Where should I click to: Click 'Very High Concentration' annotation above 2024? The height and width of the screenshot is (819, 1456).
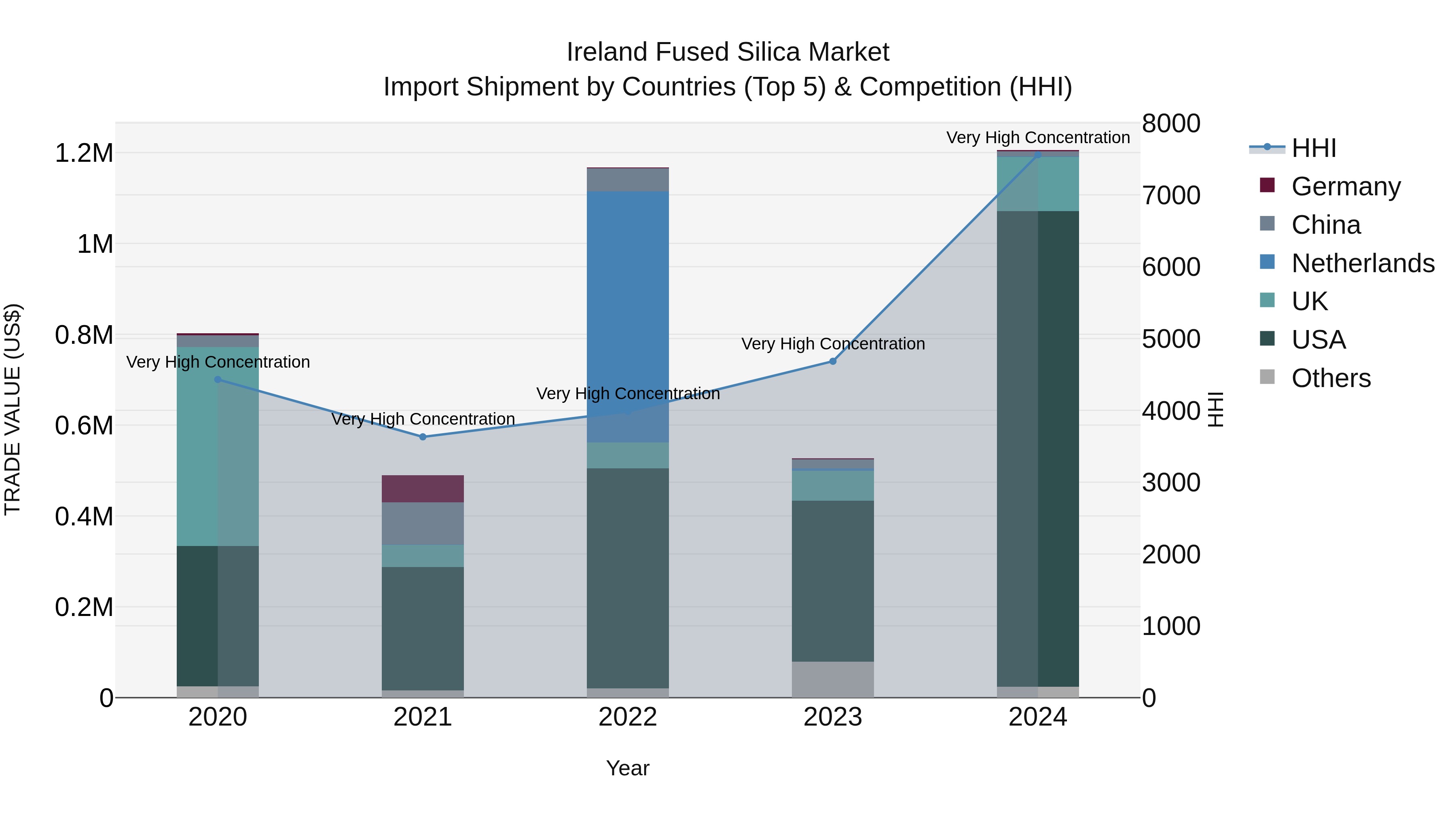[1038, 138]
